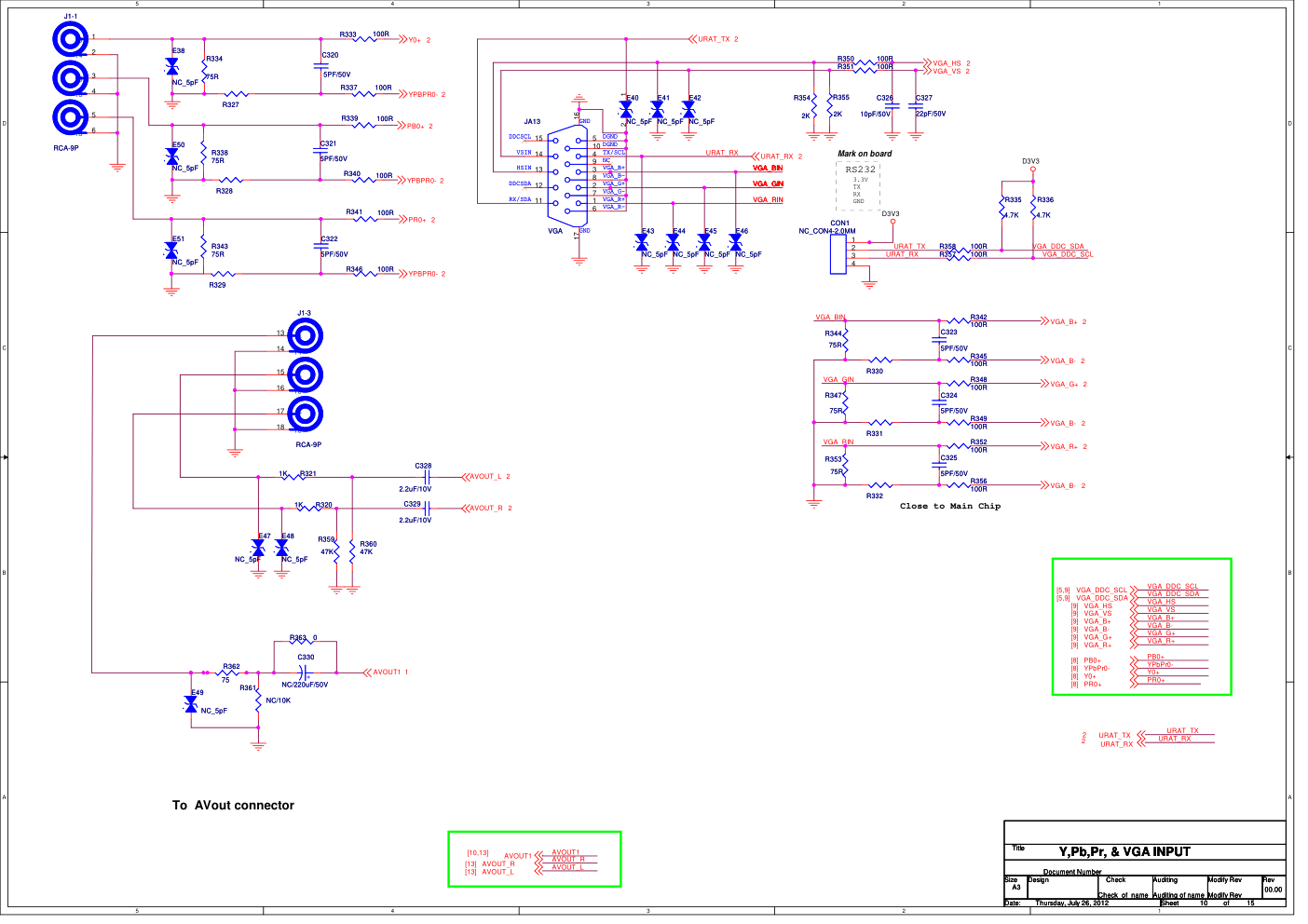Click the bottom RCA jack of J1-3
1308x924 pixels.
pos(305,414)
